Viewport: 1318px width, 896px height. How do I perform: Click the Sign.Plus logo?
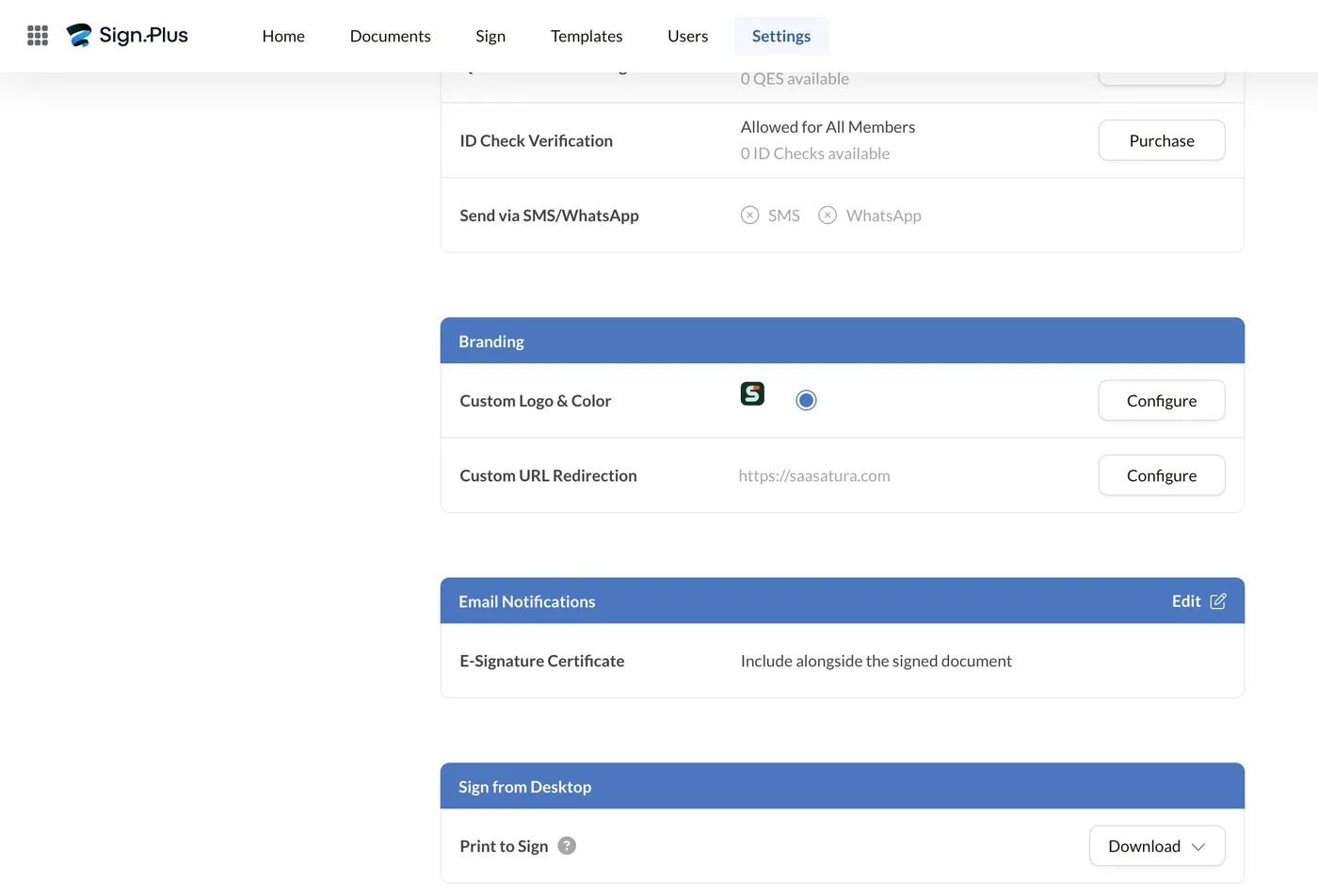[x=127, y=36]
